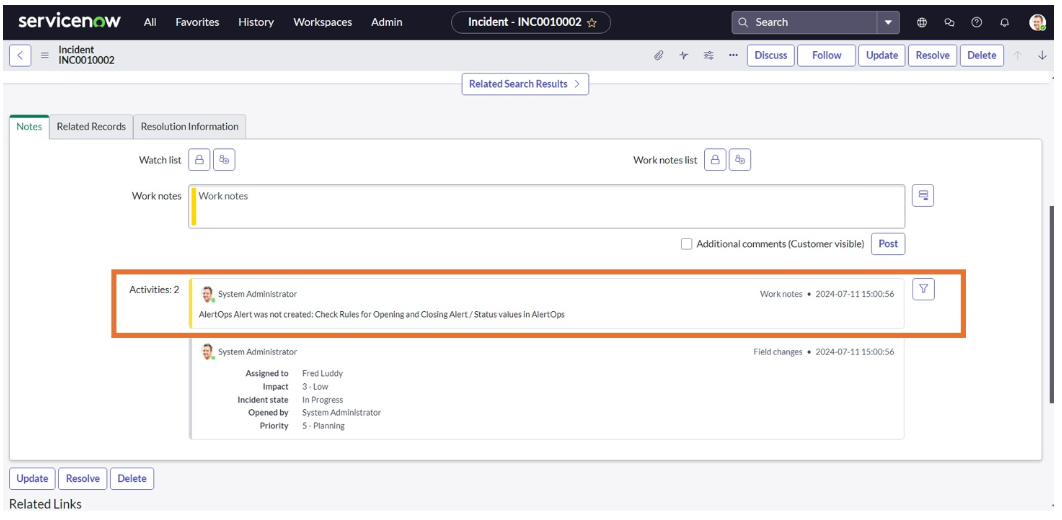Open the user profile avatar menu
Viewport: 1062px width, 520px height.
coord(1037,22)
